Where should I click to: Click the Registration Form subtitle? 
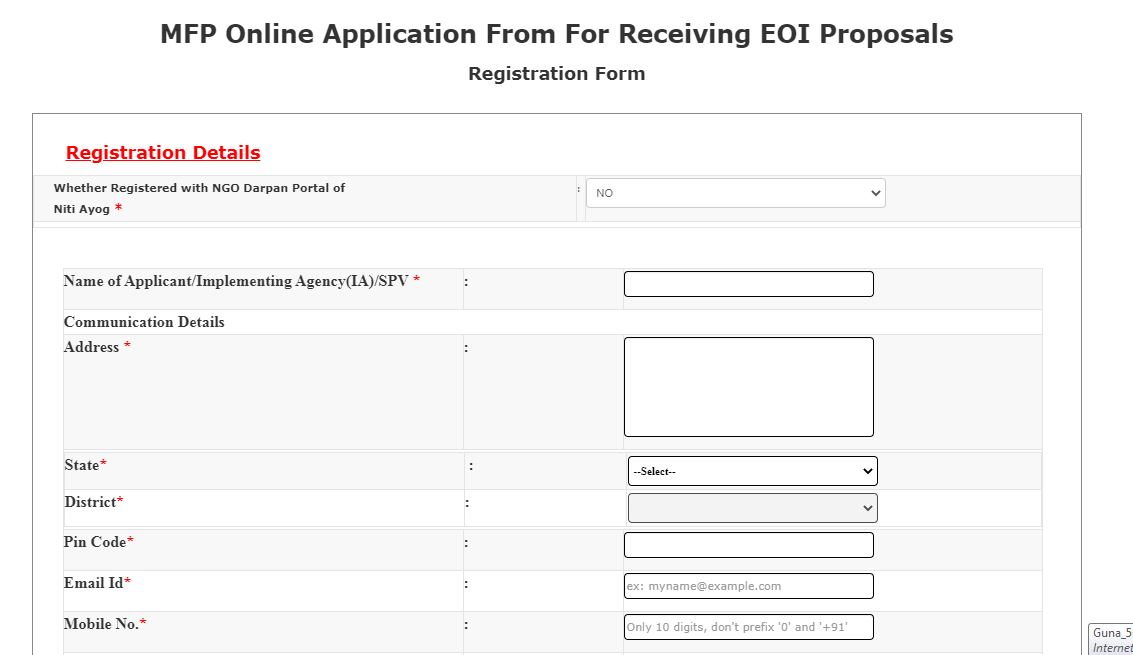[x=556, y=74]
